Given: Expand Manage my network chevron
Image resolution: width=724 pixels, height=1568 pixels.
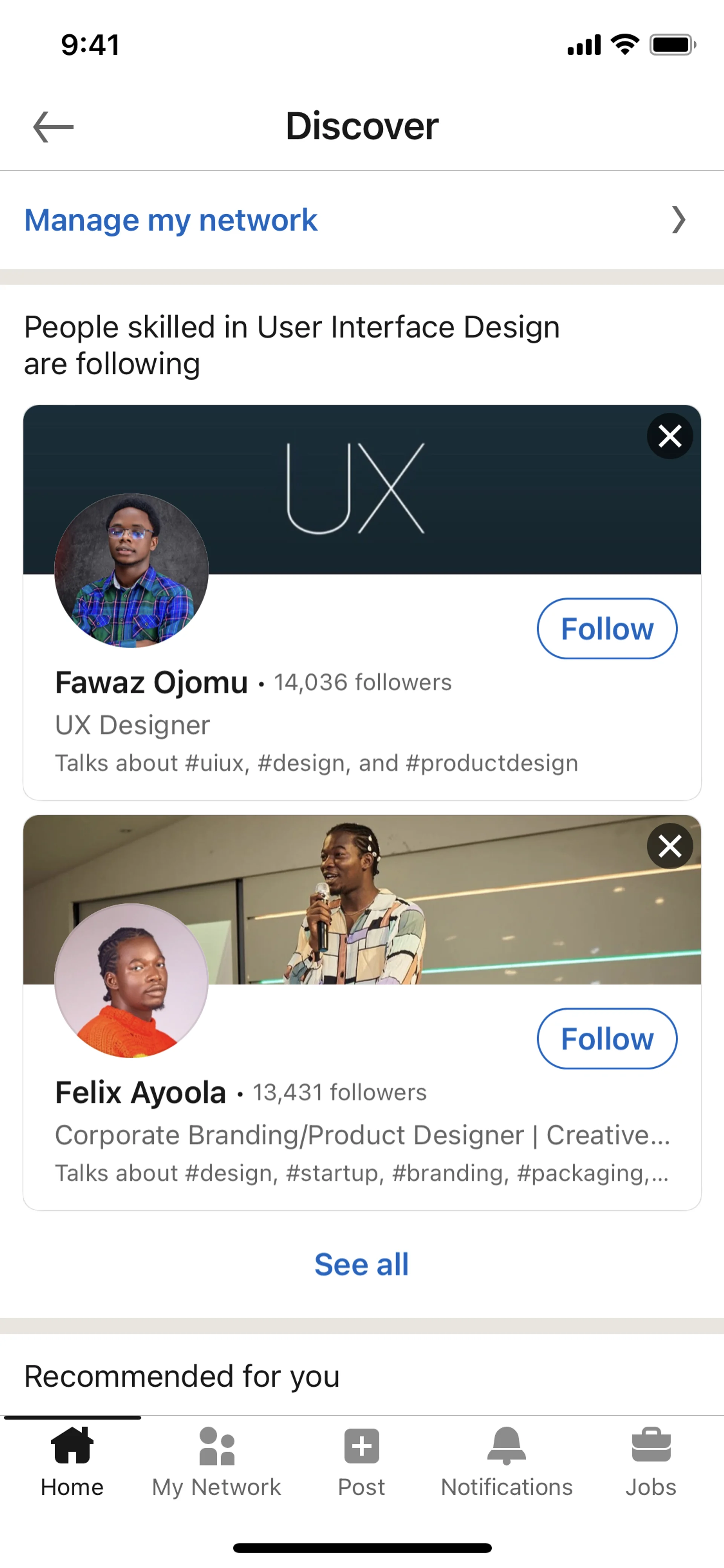Looking at the screenshot, I should click(678, 220).
